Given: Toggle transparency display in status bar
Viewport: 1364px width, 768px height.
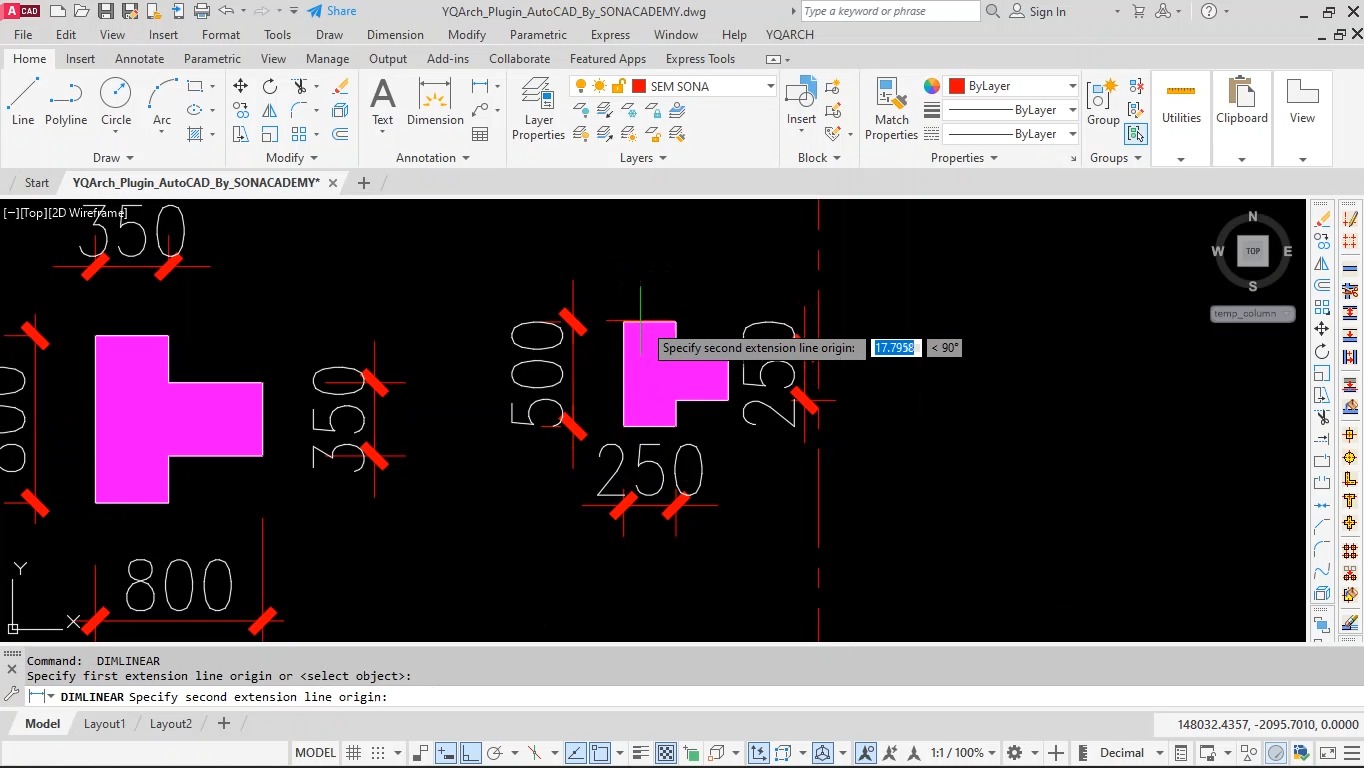Looking at the screenshot, I should click(x=666, y=753).
